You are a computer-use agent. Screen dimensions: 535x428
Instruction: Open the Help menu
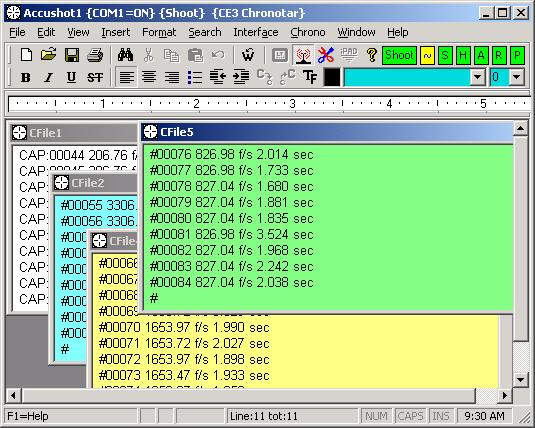click(x=397, y=32)
